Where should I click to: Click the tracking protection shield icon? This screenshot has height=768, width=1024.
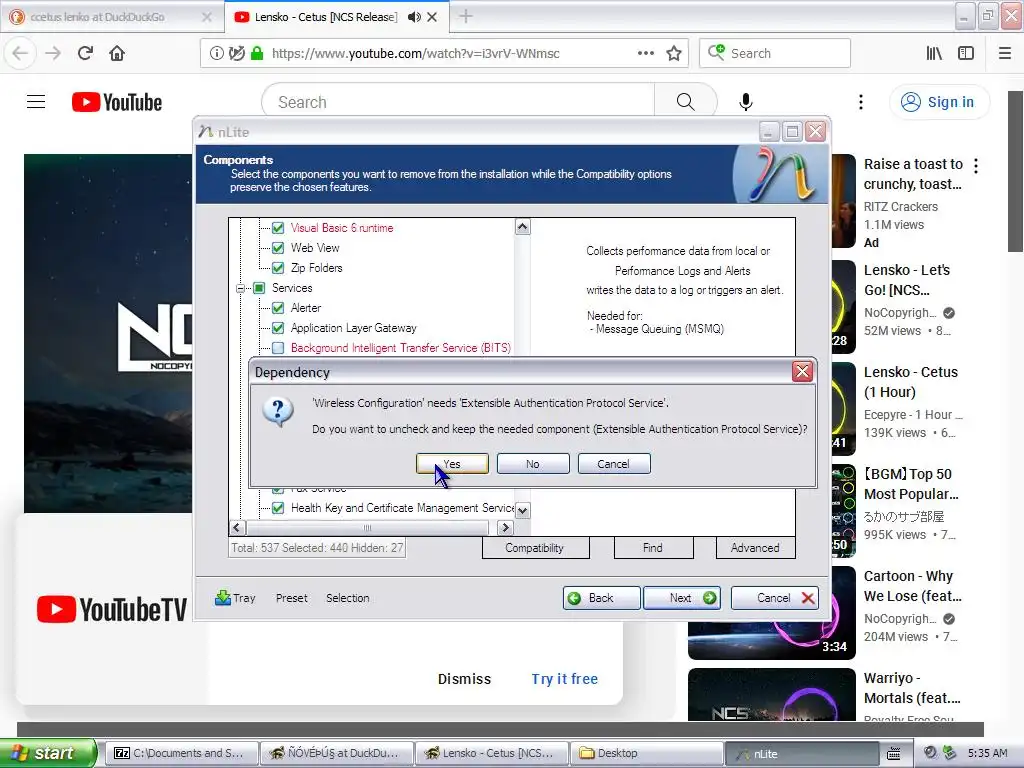point(237,53)
